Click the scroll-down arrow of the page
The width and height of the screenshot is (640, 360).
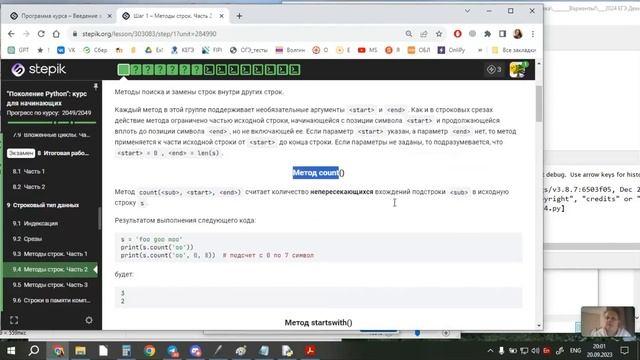tap(539, 326)
